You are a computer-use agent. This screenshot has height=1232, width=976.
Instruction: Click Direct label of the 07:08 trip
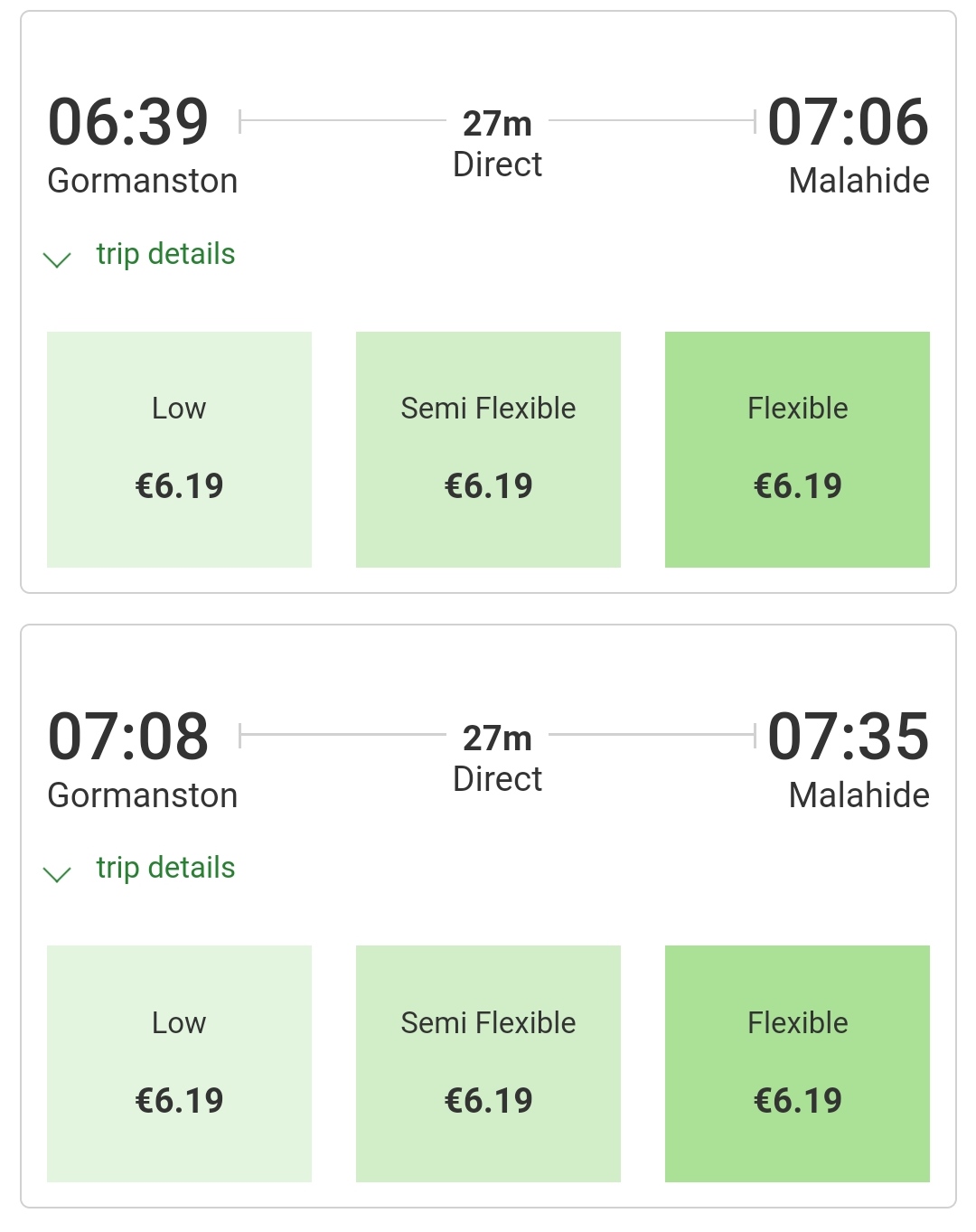(497, 779)
